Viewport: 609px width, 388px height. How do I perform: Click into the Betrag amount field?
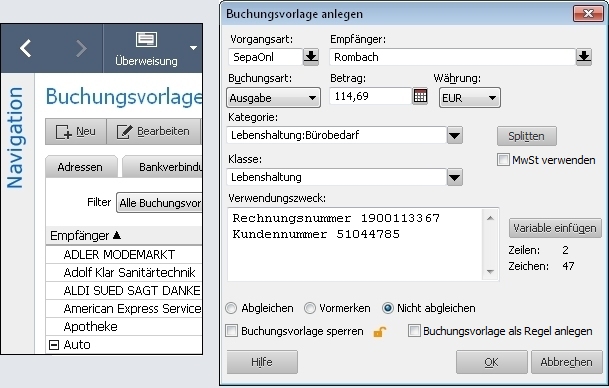371,96
